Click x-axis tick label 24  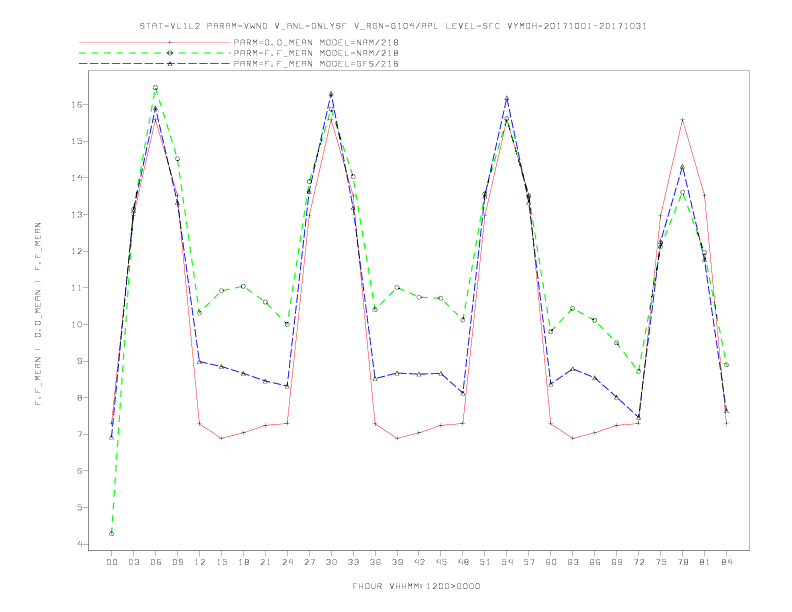coord(287,562)
